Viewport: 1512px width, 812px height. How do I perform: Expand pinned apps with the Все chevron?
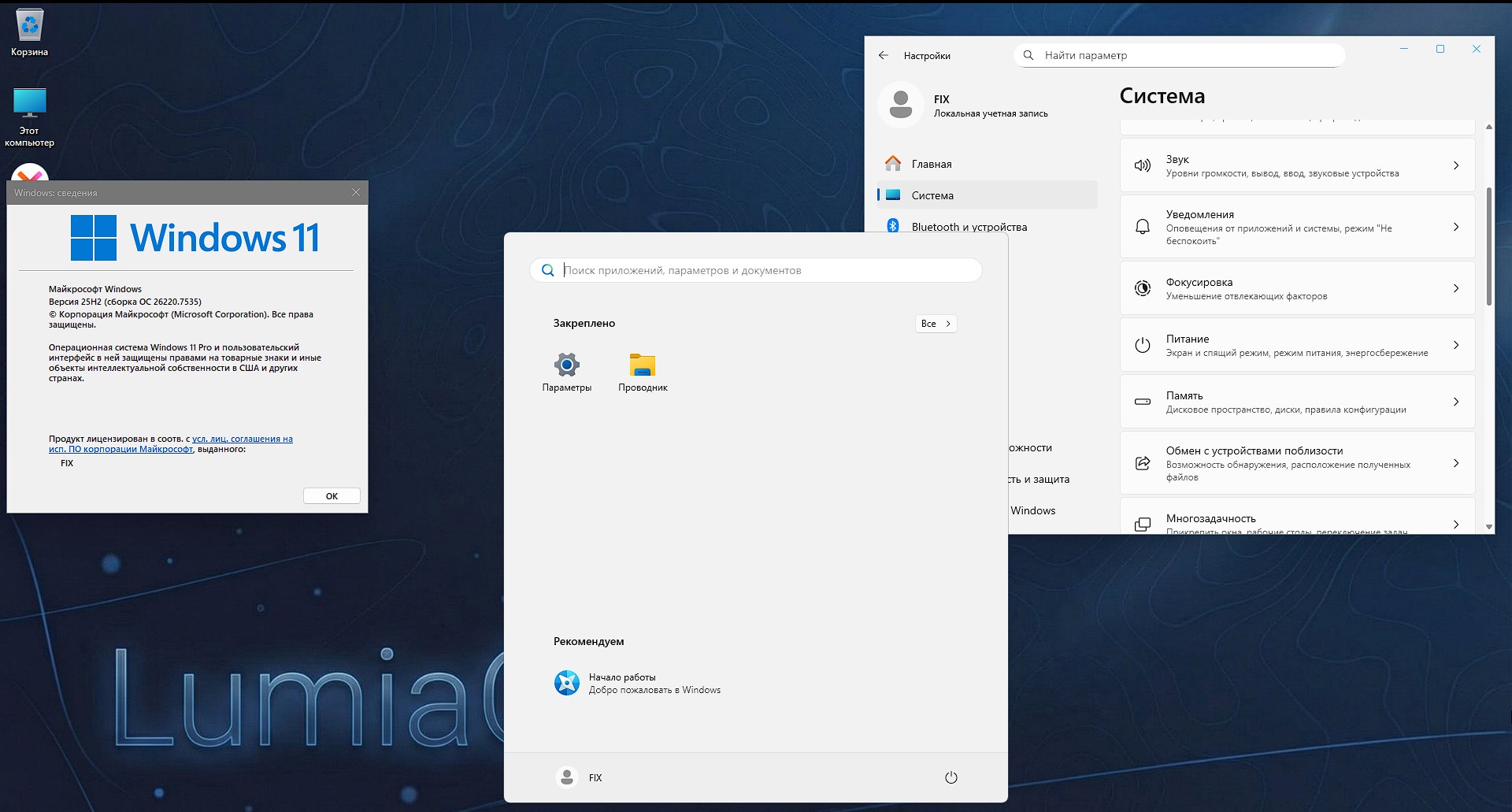click(936, 324)
